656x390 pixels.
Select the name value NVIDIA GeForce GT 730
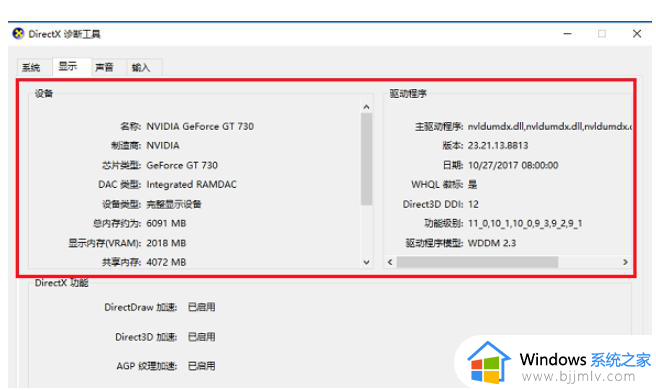coord(200,126)
